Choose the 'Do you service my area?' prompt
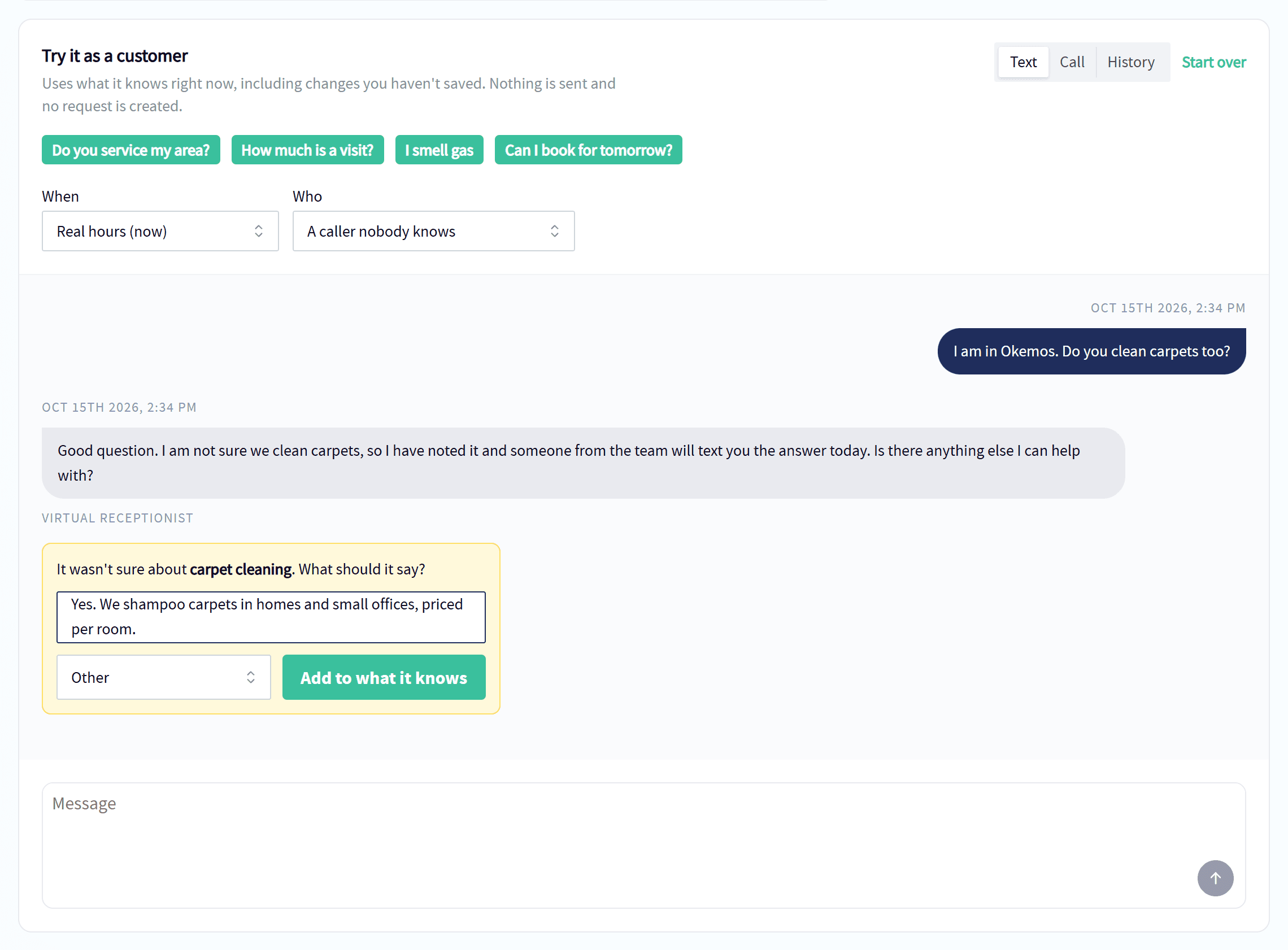 point(130,150)
